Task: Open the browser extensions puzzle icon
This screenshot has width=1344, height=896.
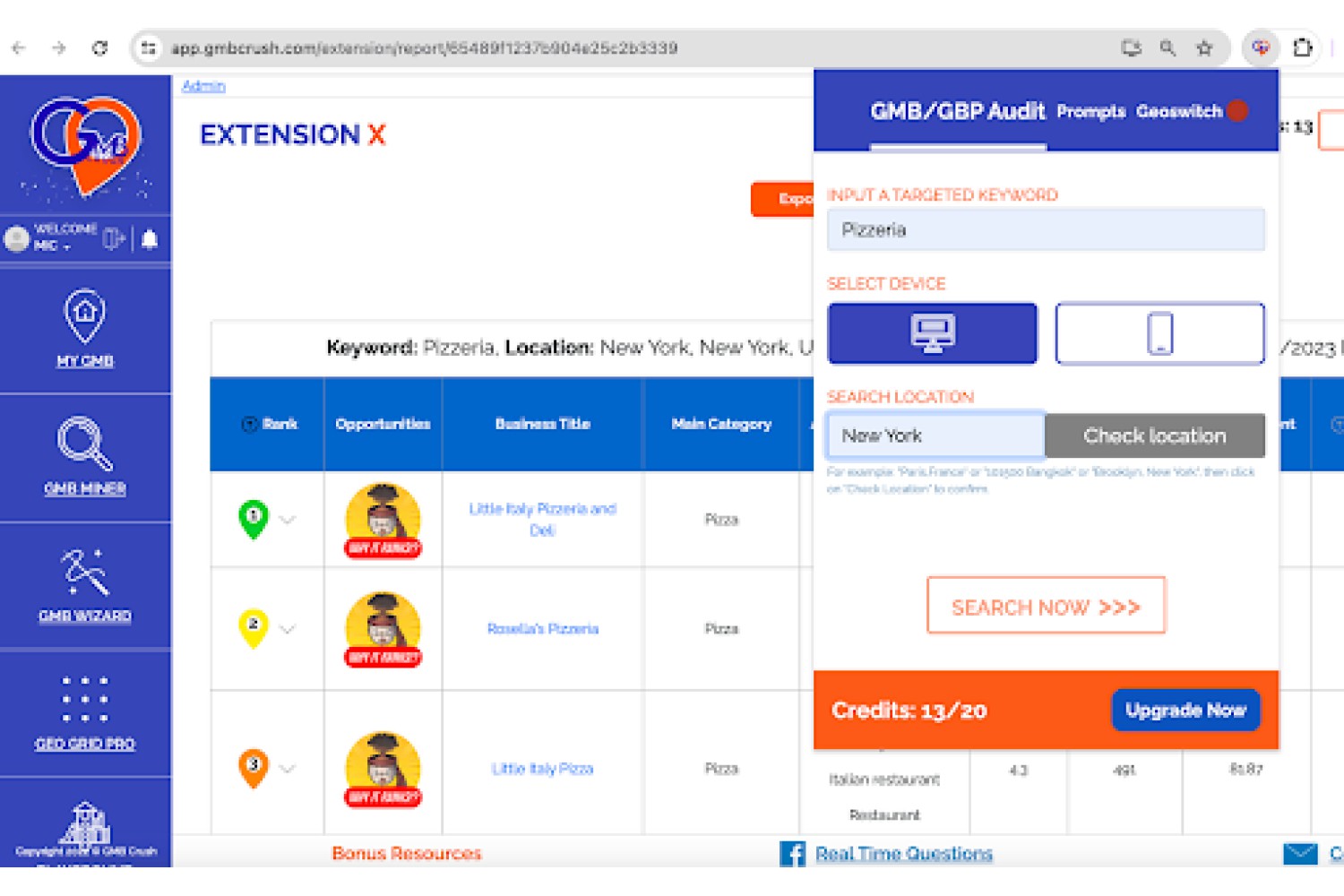Action: tap(1303, 48)
